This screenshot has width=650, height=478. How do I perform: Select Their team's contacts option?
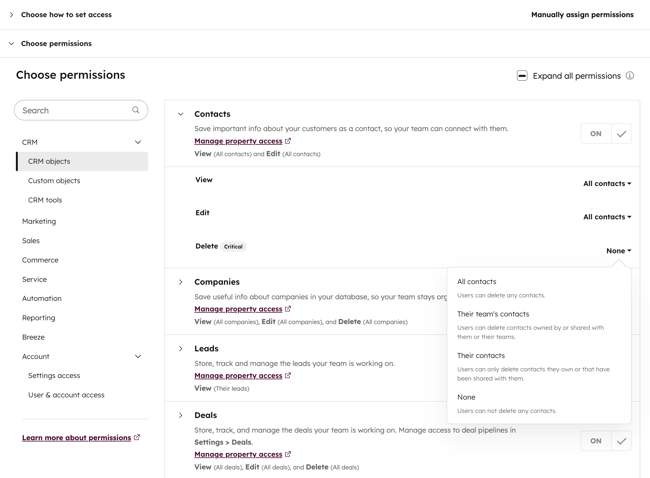click(x=493, y=314)
